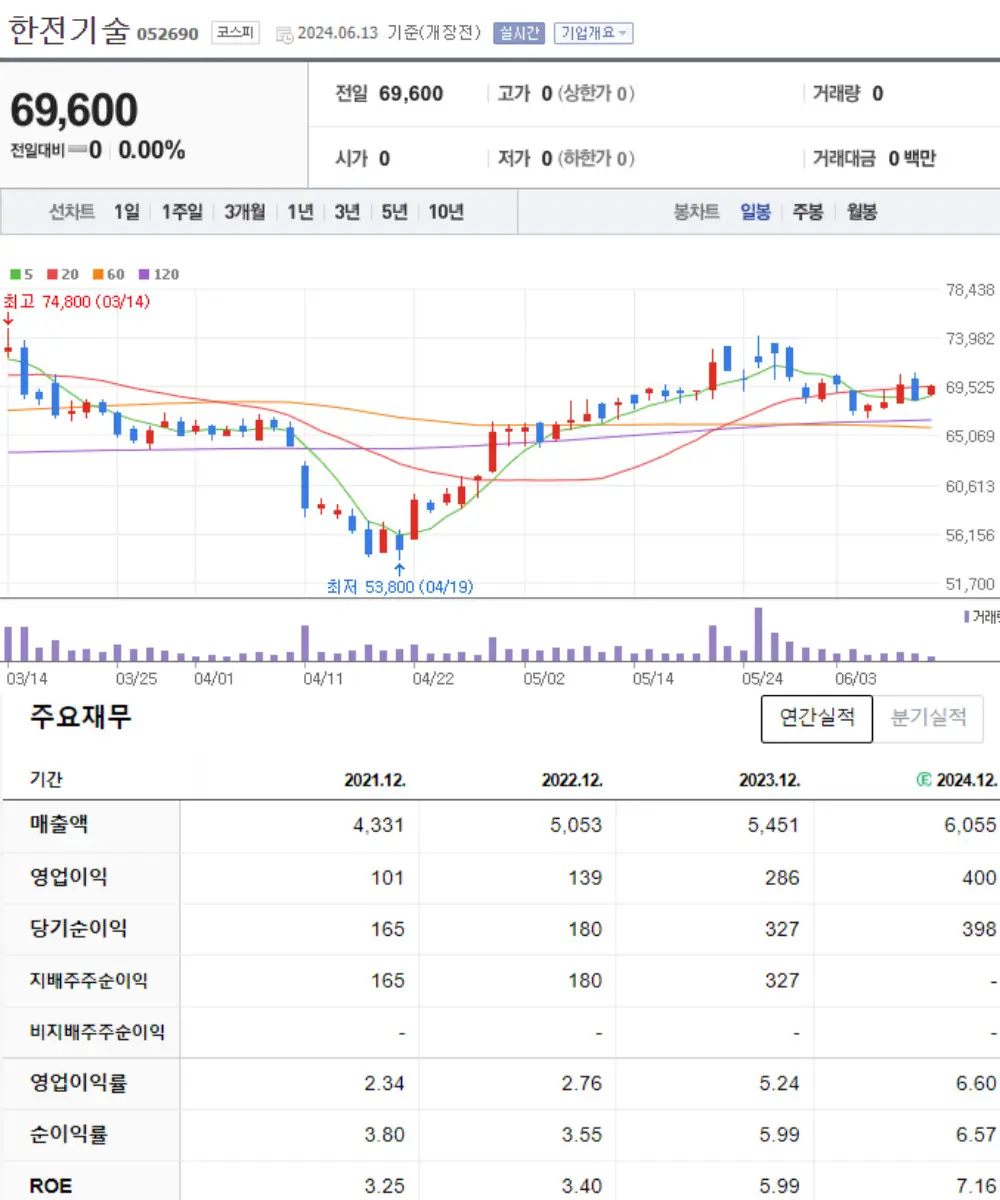Click the 2022 영업이익률 value 2.76

[x=581, y=1083]
